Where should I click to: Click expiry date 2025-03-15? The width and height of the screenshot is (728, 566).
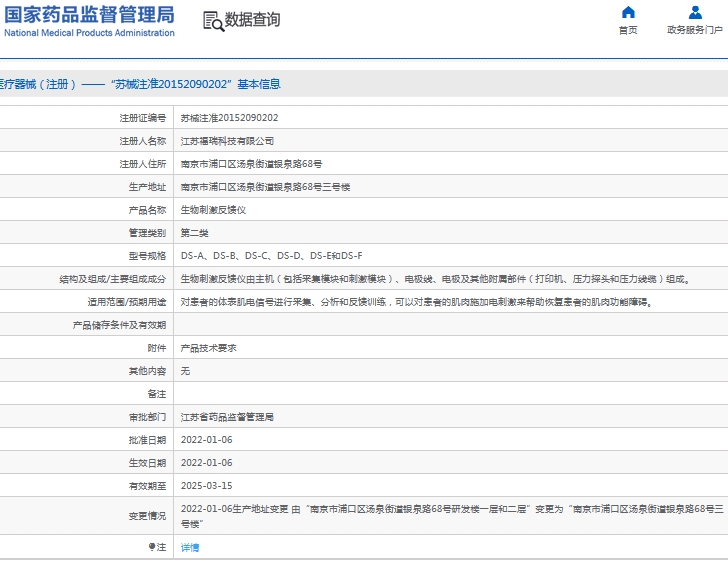coord(207,486)
